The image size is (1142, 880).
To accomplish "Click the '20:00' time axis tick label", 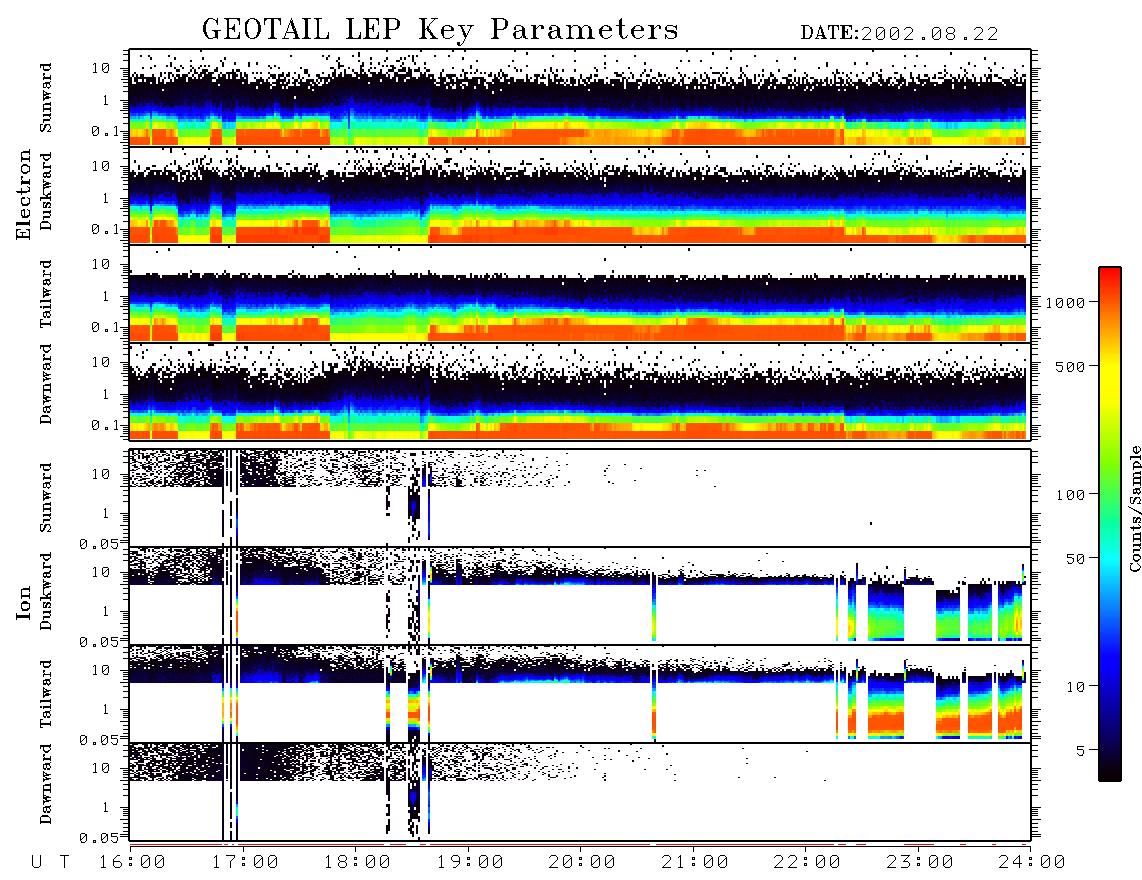I will (x=582, y=863).
